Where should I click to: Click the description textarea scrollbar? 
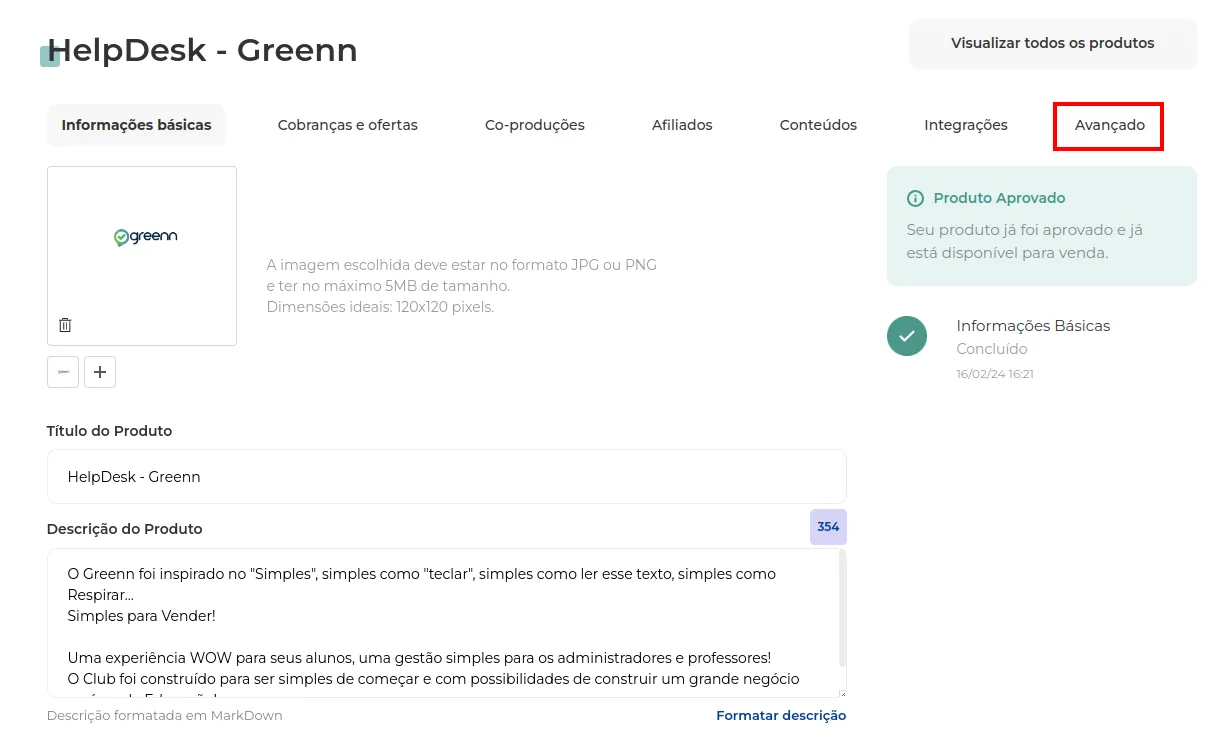click(x=843, y=610)
